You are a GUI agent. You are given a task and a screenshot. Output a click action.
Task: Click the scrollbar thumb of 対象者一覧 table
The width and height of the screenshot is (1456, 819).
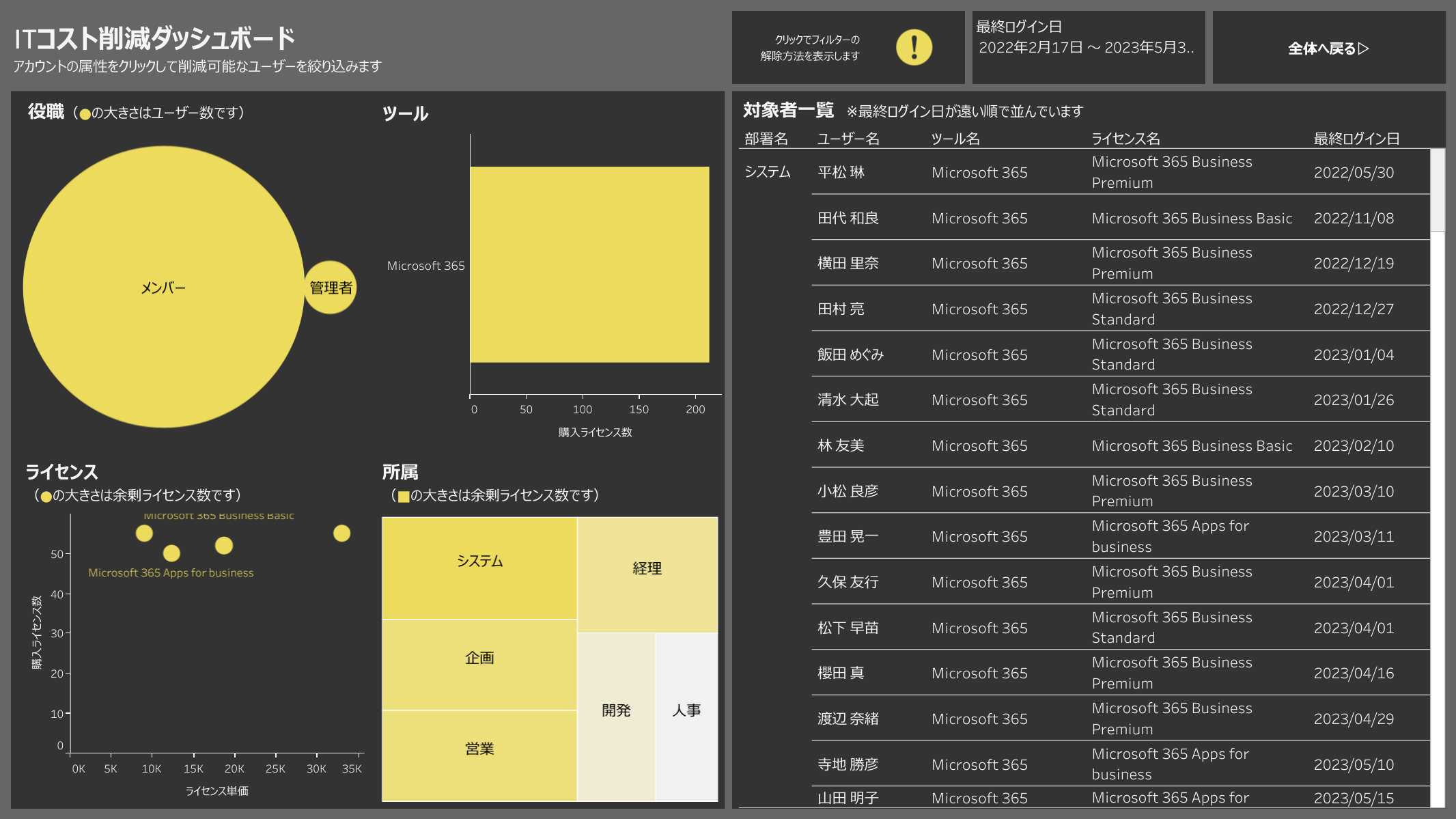(1437, 190)
